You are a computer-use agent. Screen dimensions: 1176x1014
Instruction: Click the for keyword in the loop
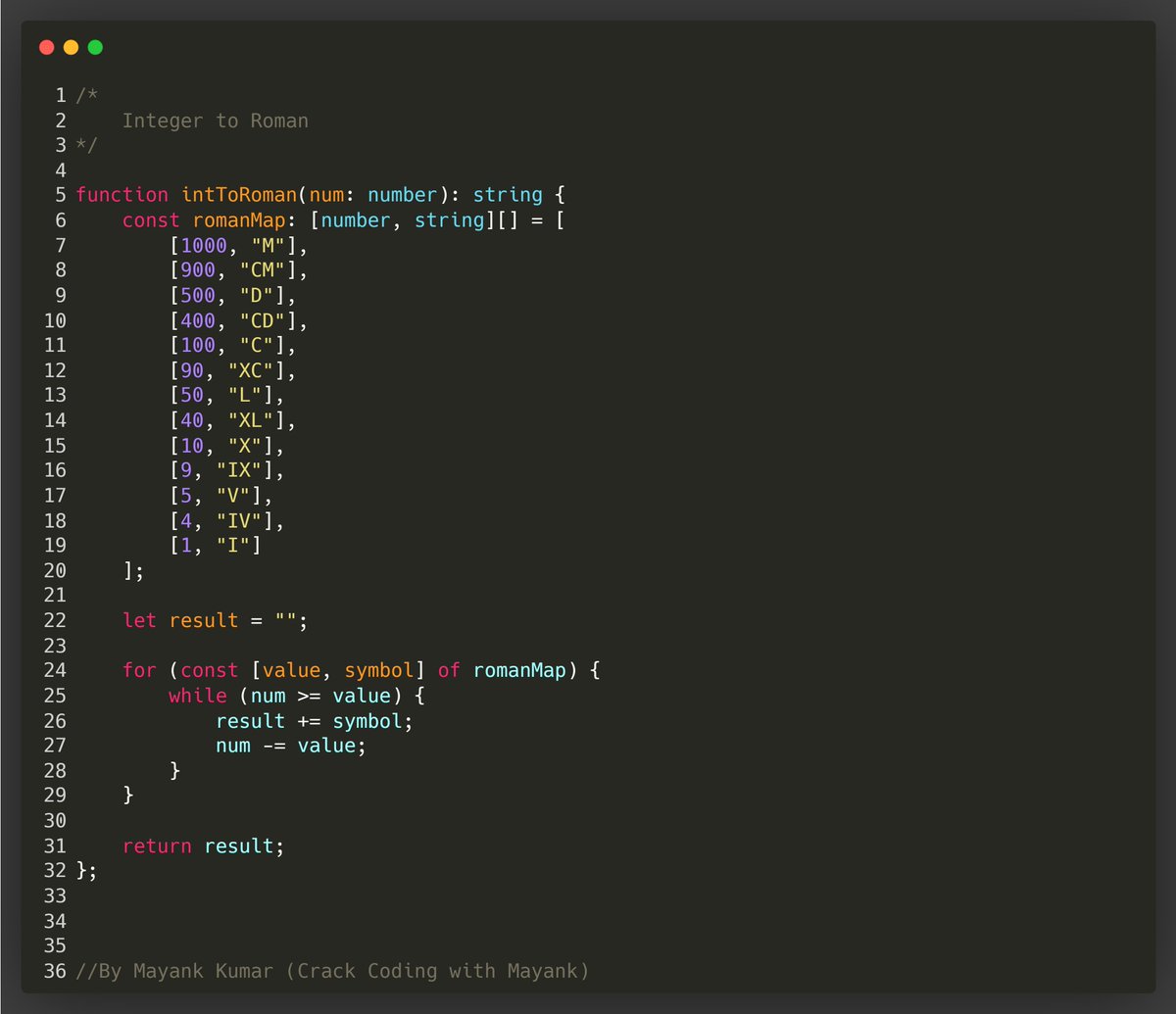pos(139,670)
